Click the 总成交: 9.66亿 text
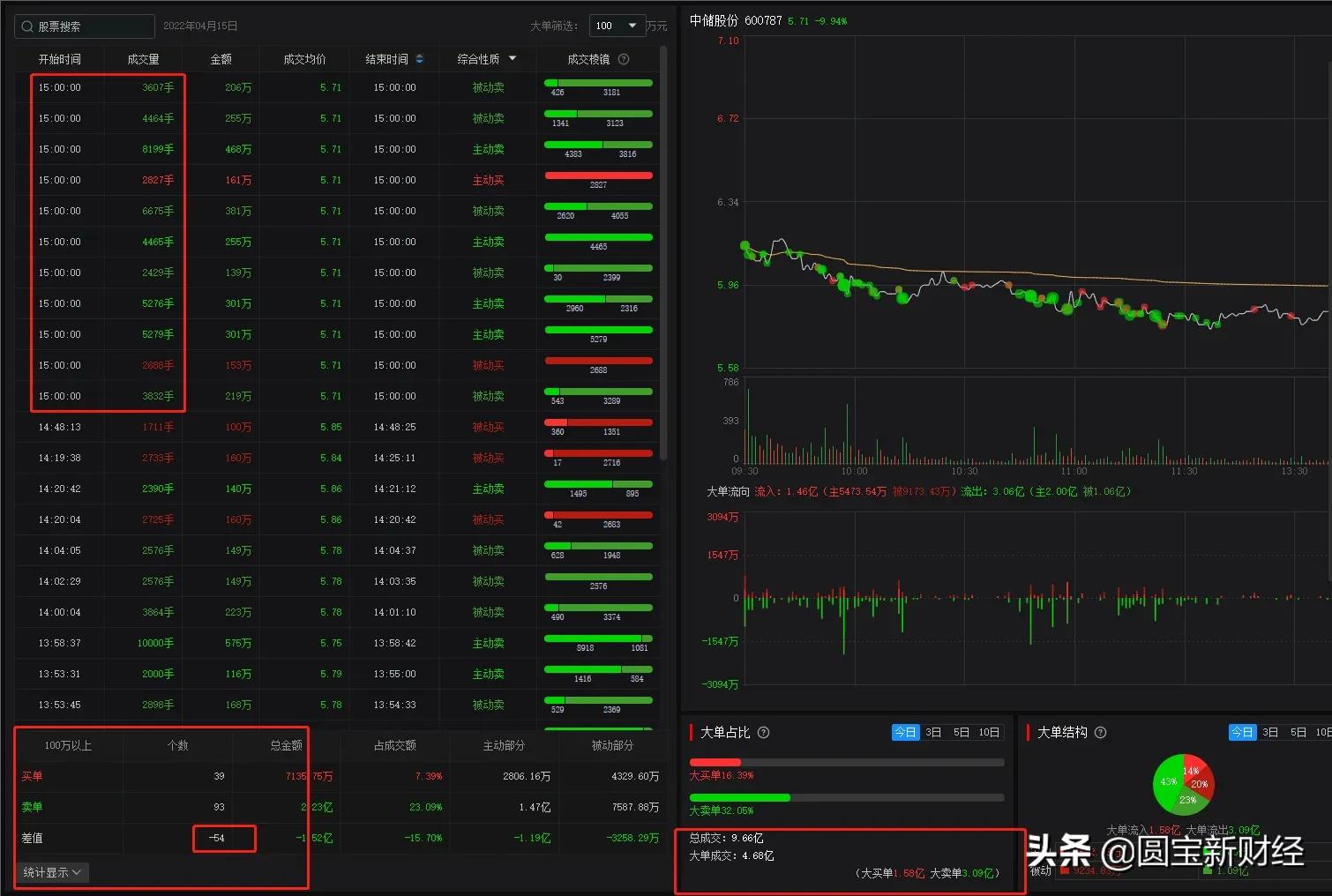The width and height of the screenshot is (1332, 896). 726,838
